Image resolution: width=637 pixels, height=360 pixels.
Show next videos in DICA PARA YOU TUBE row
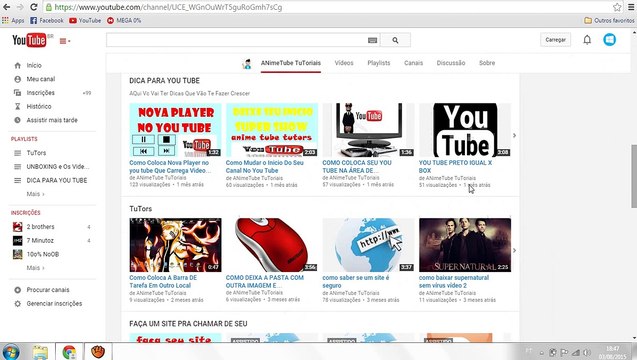(514, 135)
